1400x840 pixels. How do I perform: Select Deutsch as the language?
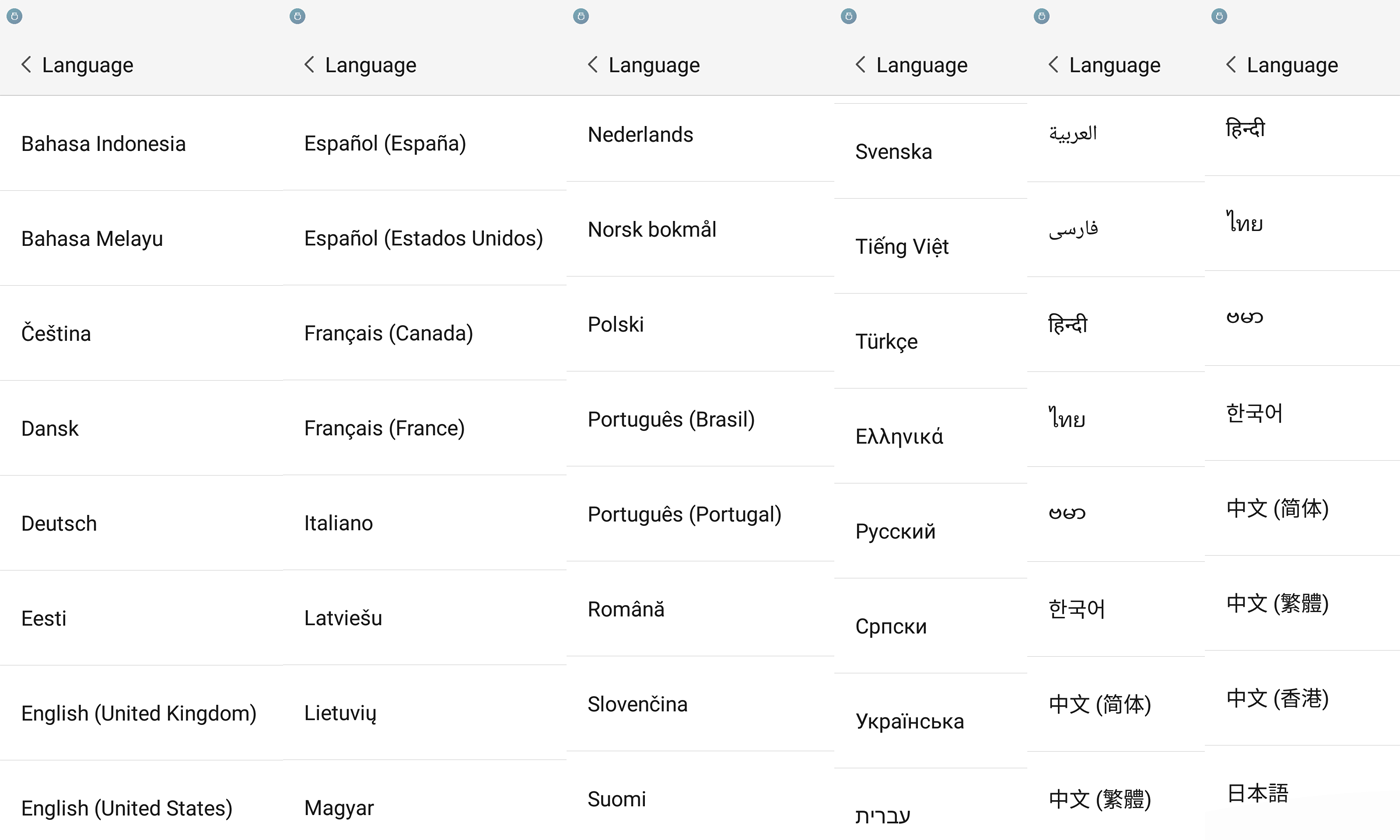pos(142,523)
